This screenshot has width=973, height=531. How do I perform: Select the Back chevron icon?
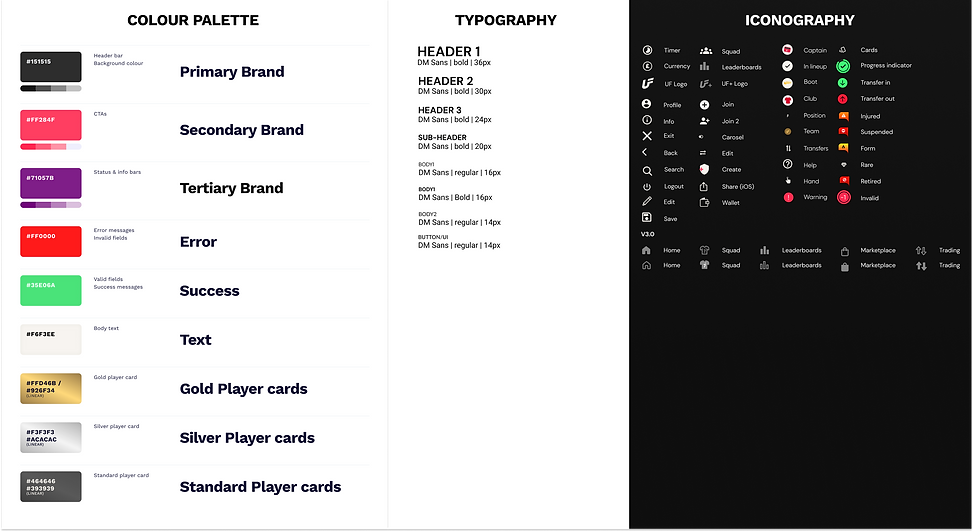click(x=645, y=152)
